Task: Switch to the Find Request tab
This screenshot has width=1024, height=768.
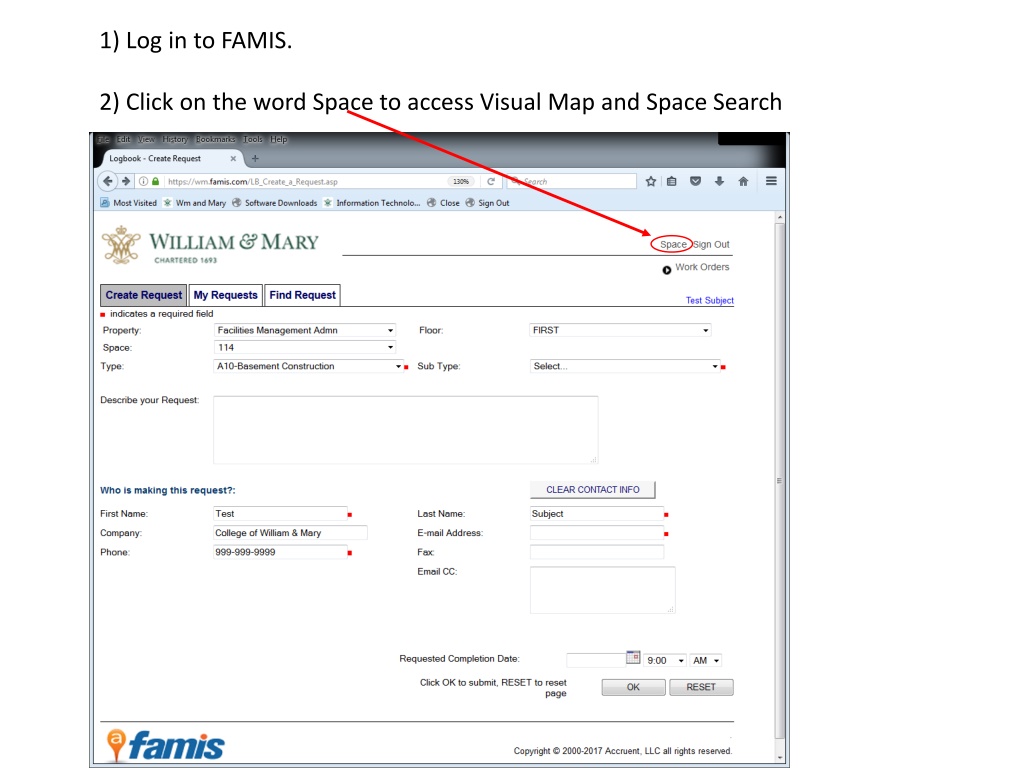Action: tap(302, 295)
